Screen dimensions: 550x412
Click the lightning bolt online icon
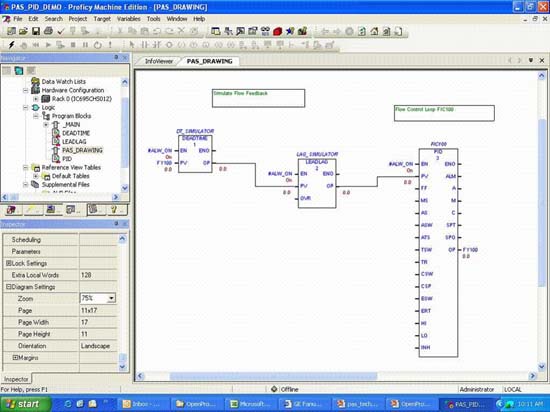point(12,45)
